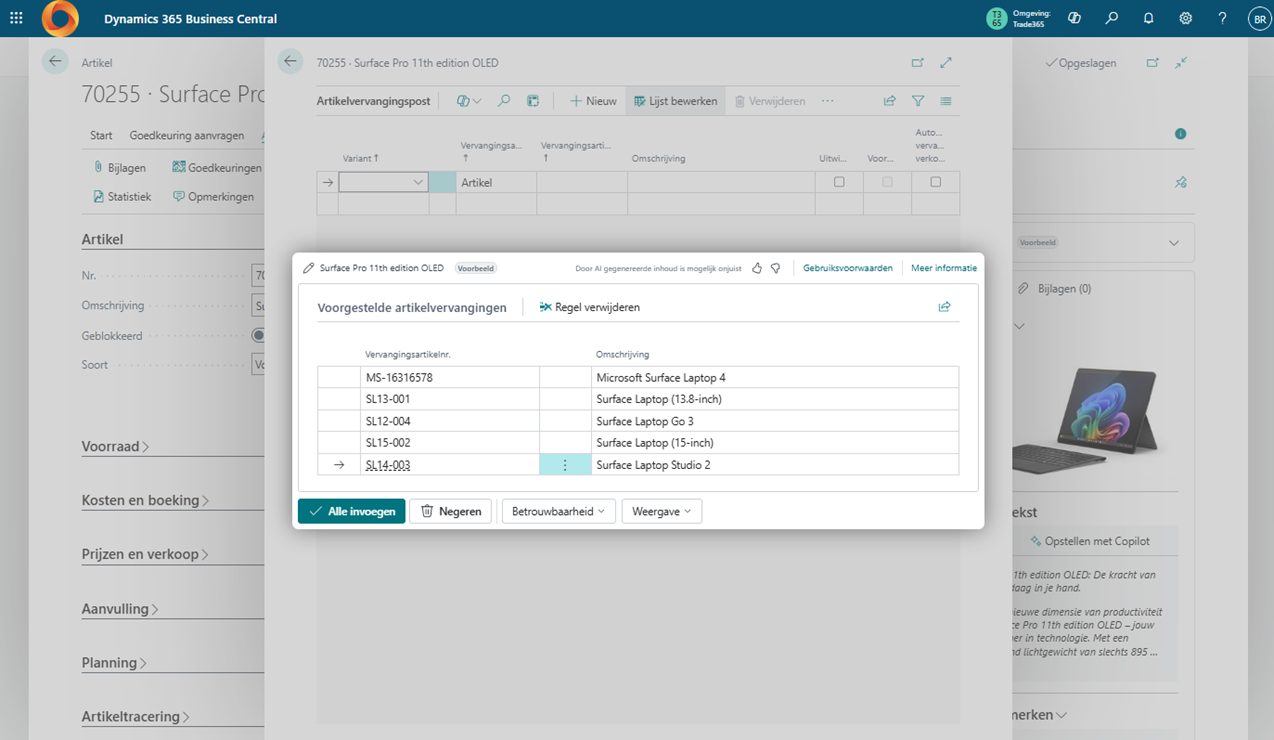Image resolution: width=1274 pixels, height=740 pixels.
Task: Click thumbs up feedback icon
Action: [757, 268]
